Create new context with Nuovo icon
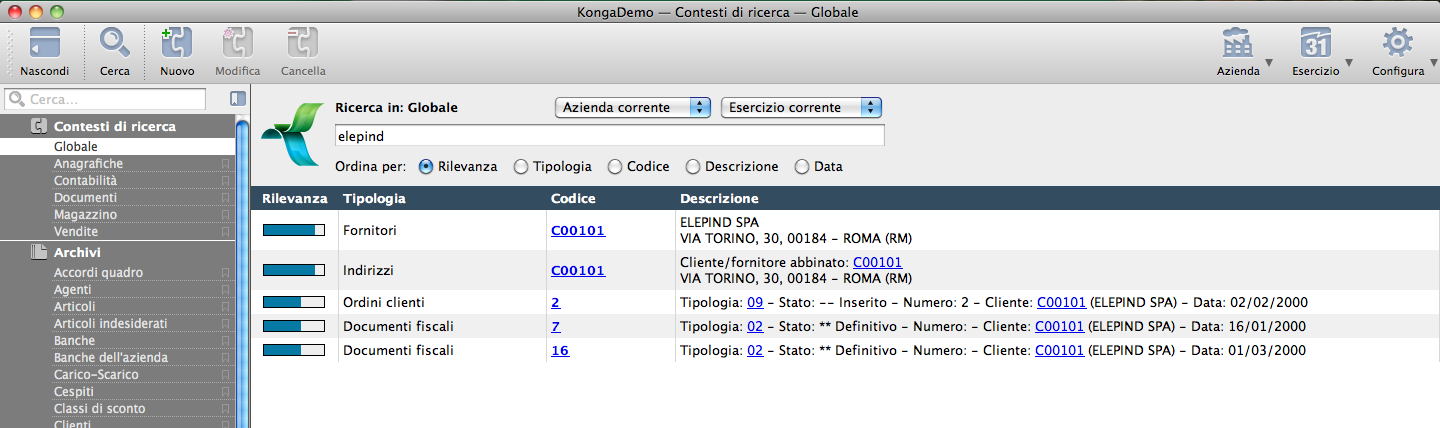Screen dimensions: 1440x428 pos(177,46)
